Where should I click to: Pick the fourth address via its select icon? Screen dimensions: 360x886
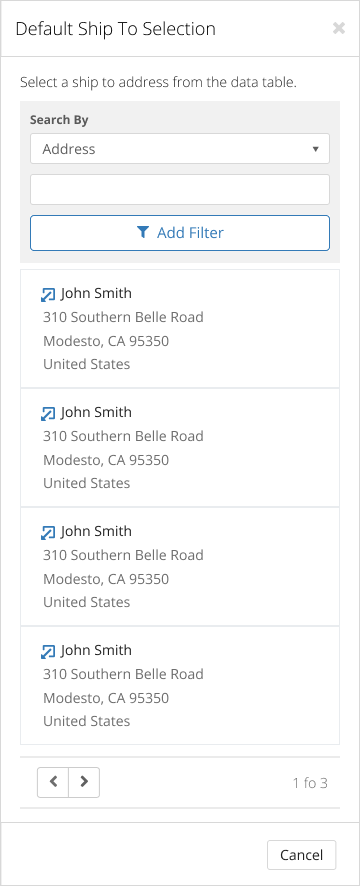[48, 652]
